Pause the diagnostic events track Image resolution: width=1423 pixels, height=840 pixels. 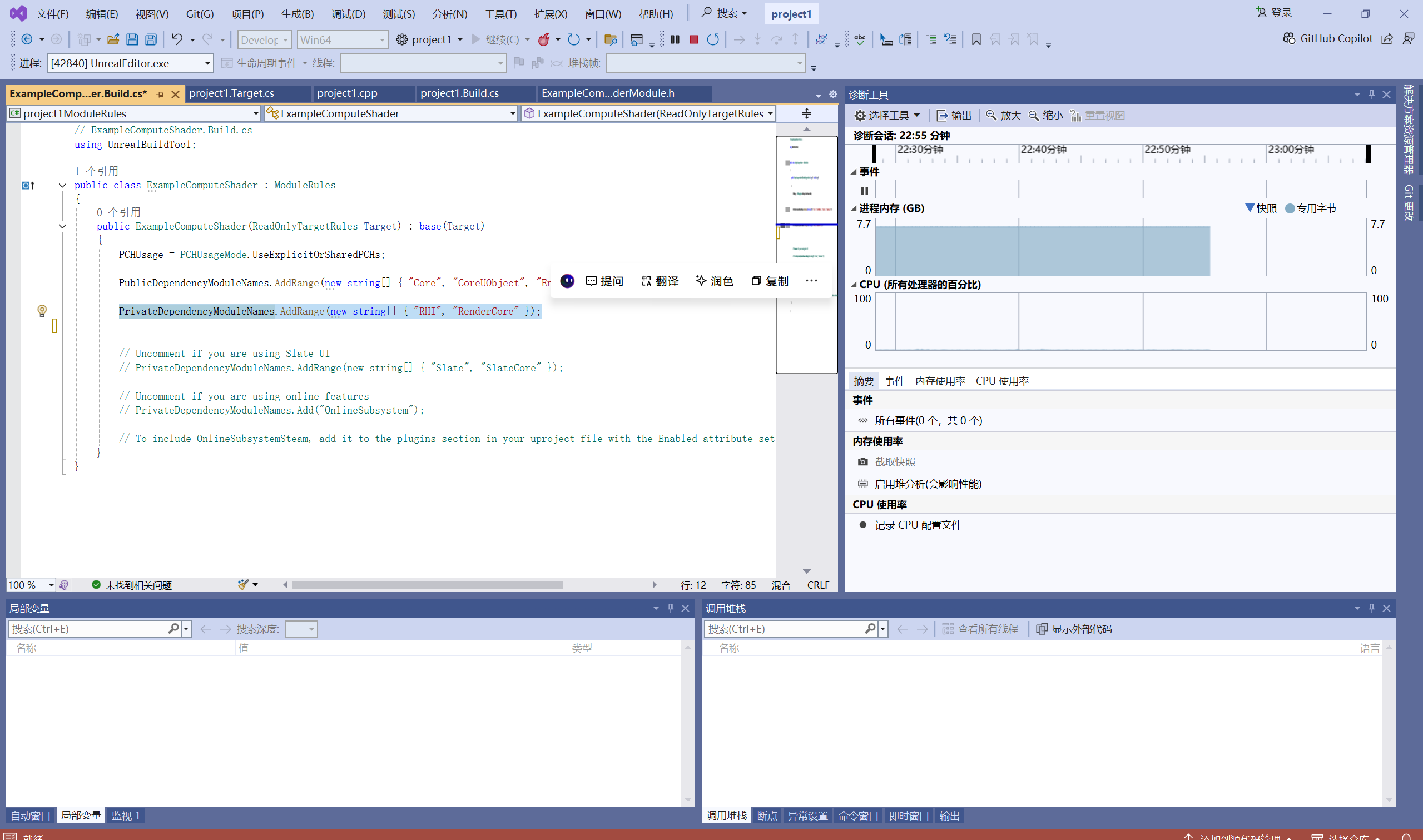click(x=864, y=191)
